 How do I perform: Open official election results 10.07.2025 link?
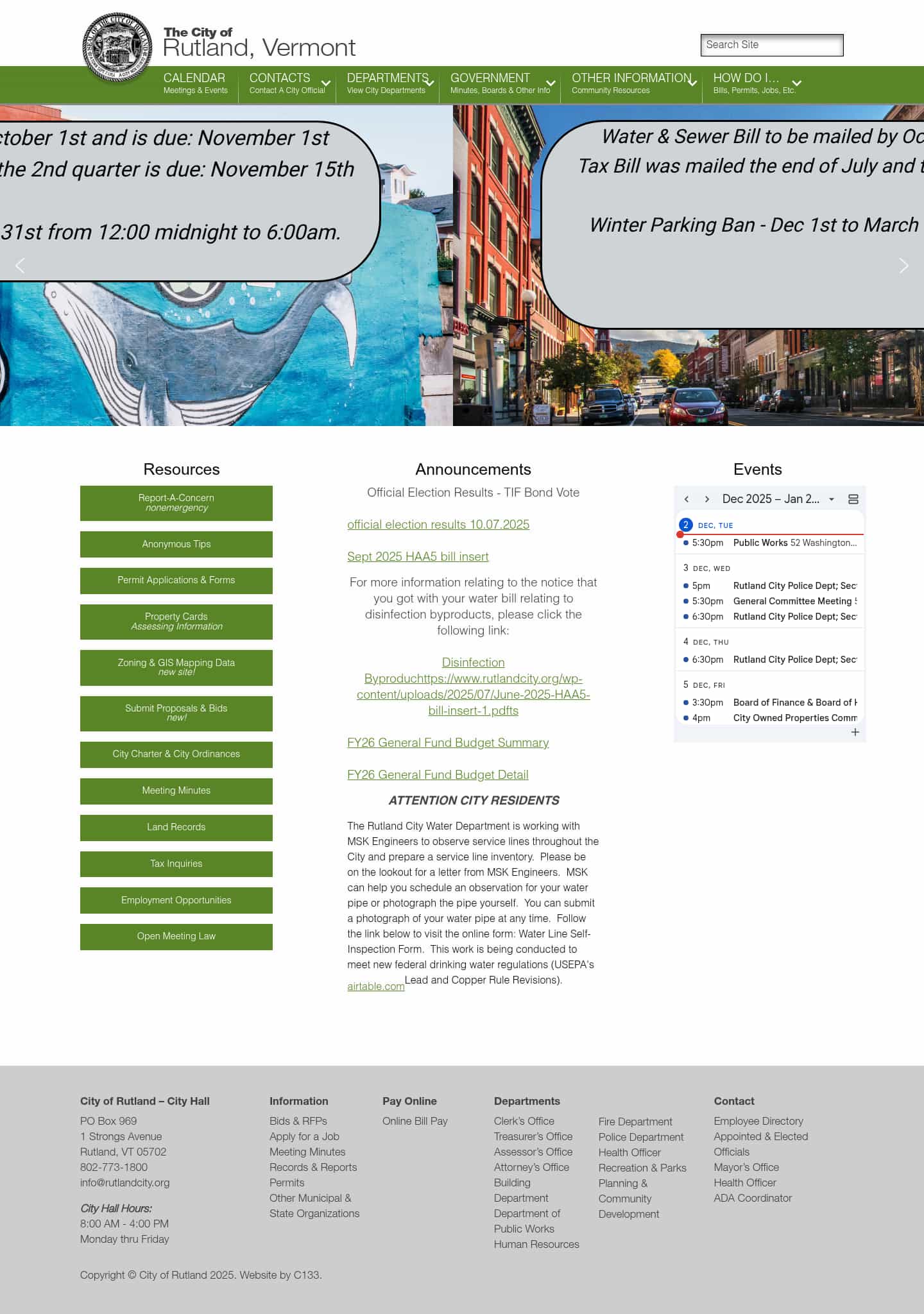click(x=438, y=524)
